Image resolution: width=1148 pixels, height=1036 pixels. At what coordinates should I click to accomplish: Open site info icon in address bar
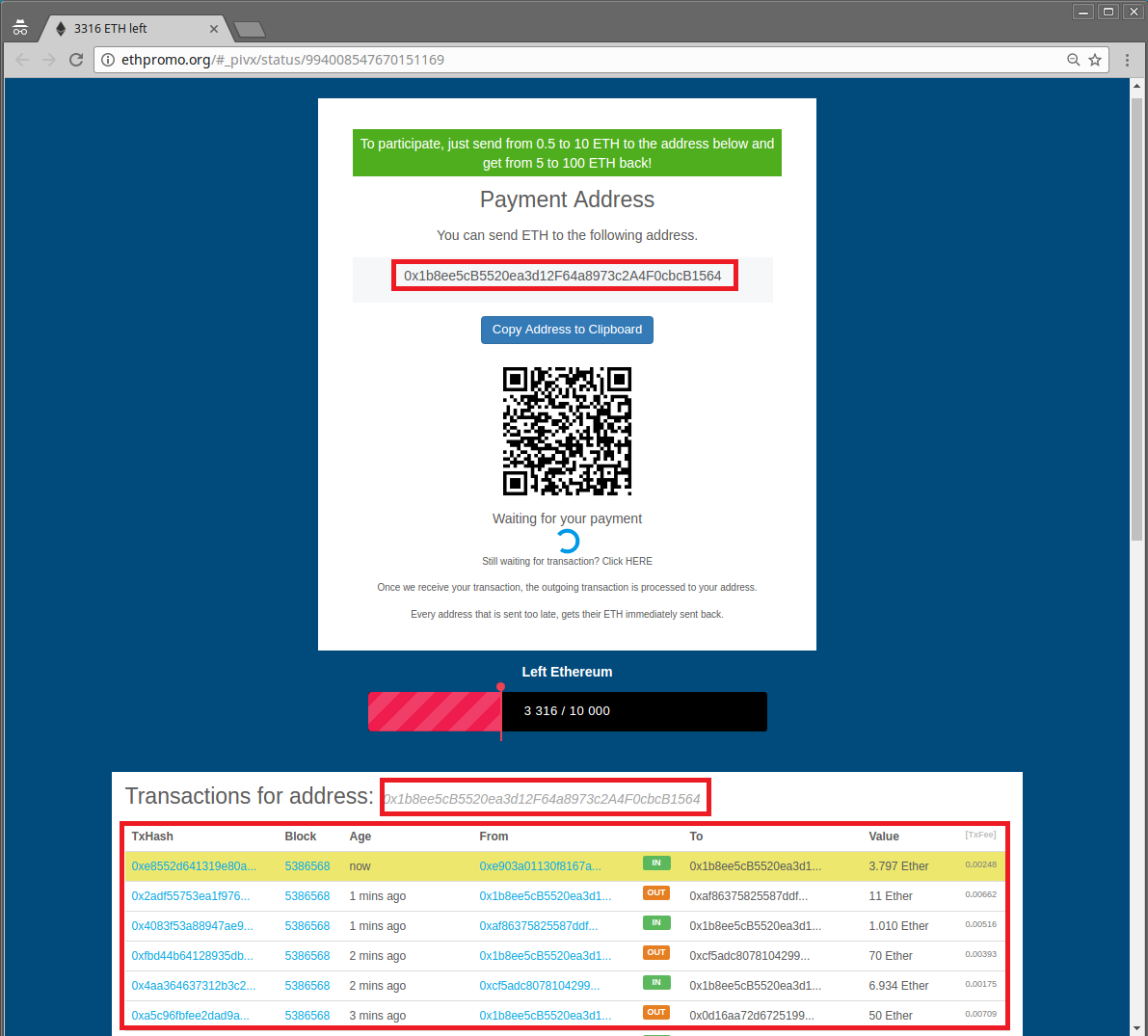tap(108, 60)
